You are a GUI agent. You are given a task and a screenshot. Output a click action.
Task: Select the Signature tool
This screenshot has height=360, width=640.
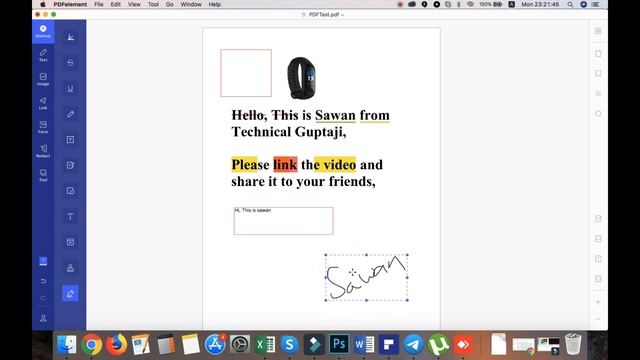click(70, 293)
